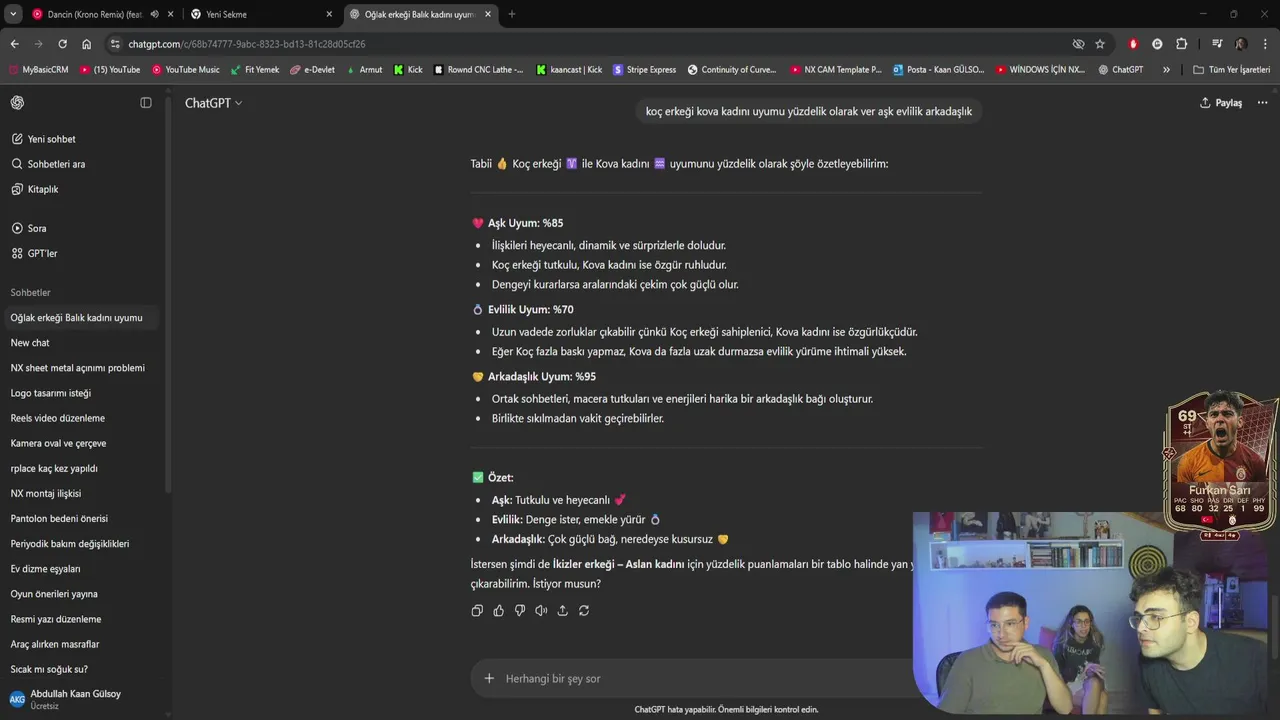Click the eye-slash icon in address bar

1078,44
